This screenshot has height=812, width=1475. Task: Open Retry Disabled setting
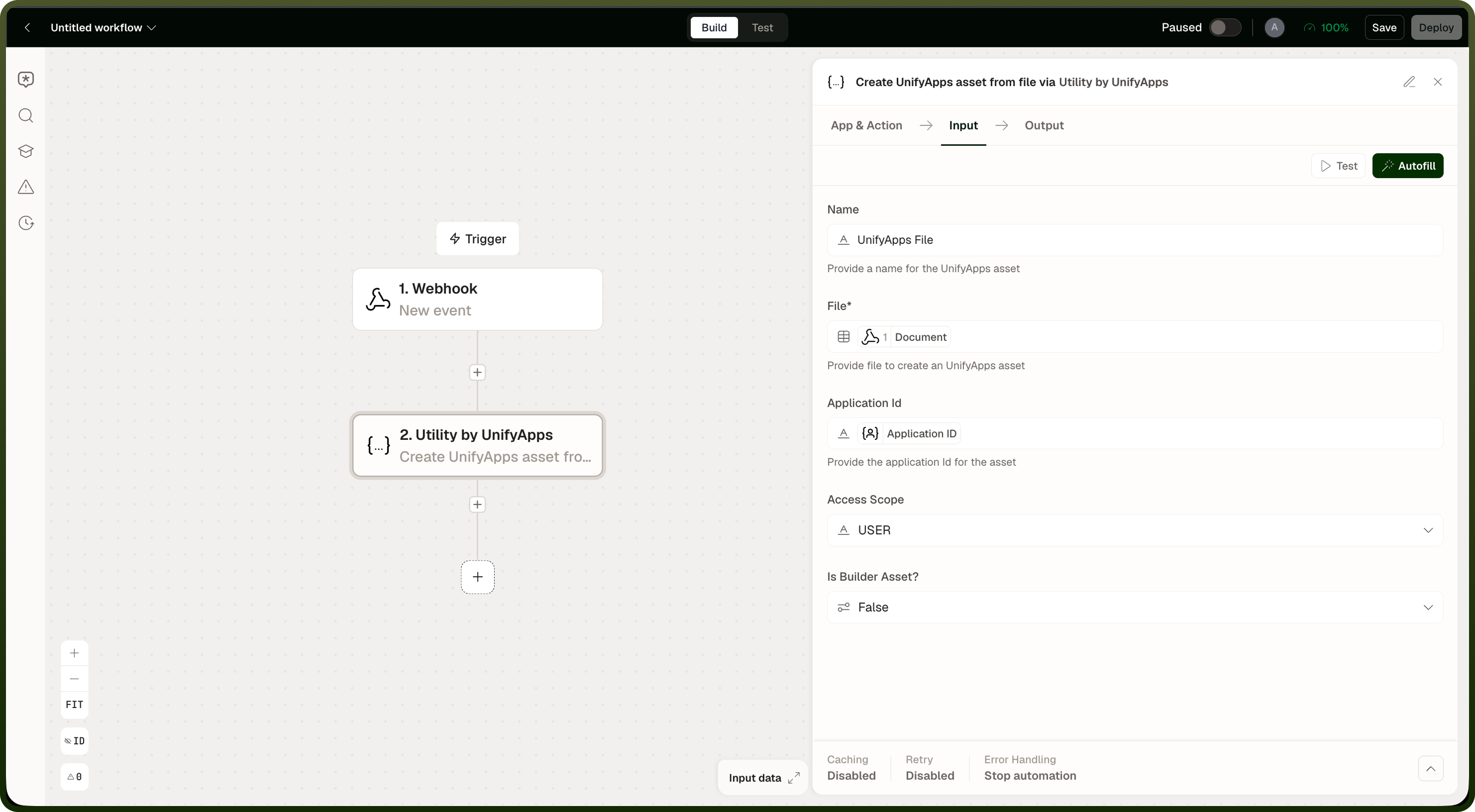click(x=929, y=768)
